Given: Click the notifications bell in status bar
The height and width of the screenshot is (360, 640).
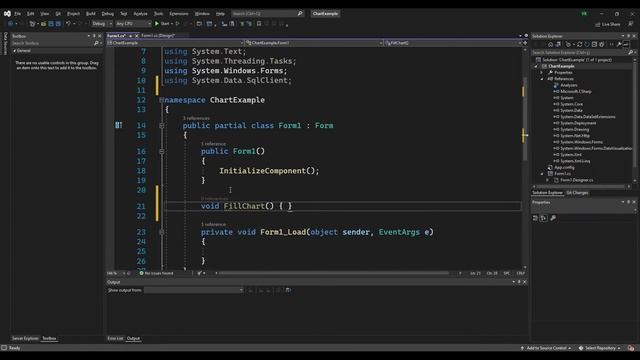Looking at the screenshot, I should click(x=631, y=348).
